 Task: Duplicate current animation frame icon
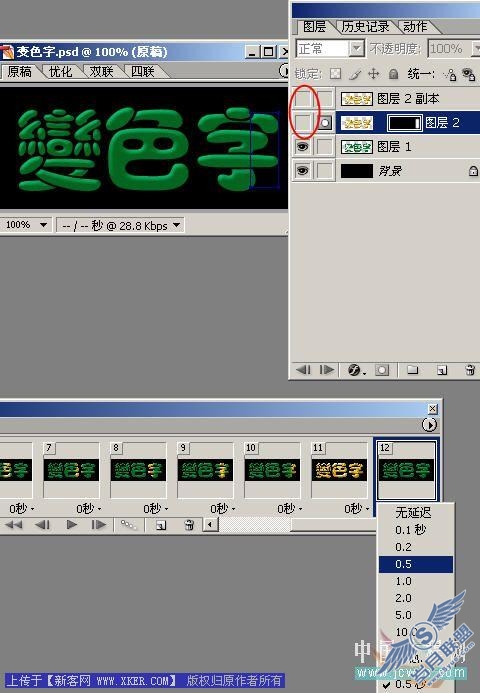tap(161, 525)
